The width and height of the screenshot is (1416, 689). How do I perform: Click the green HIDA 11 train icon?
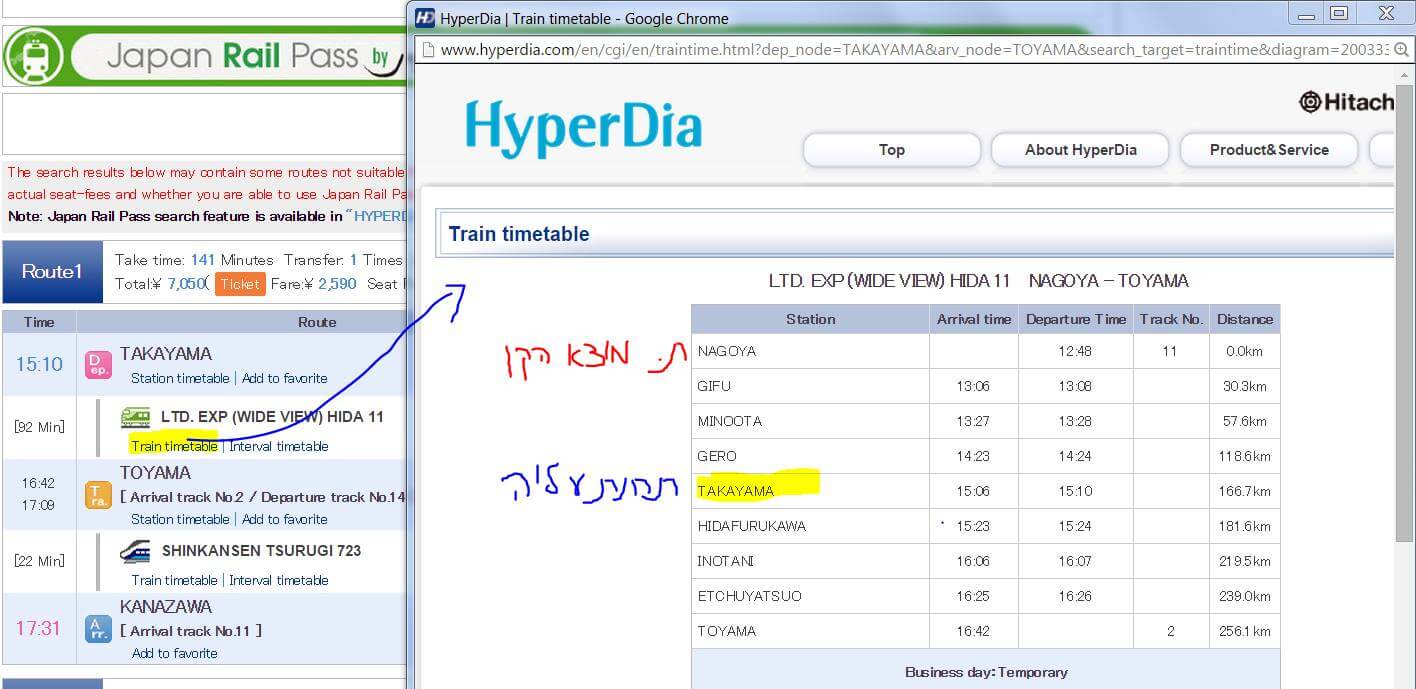pyautogui.click(x=136, y=417)
